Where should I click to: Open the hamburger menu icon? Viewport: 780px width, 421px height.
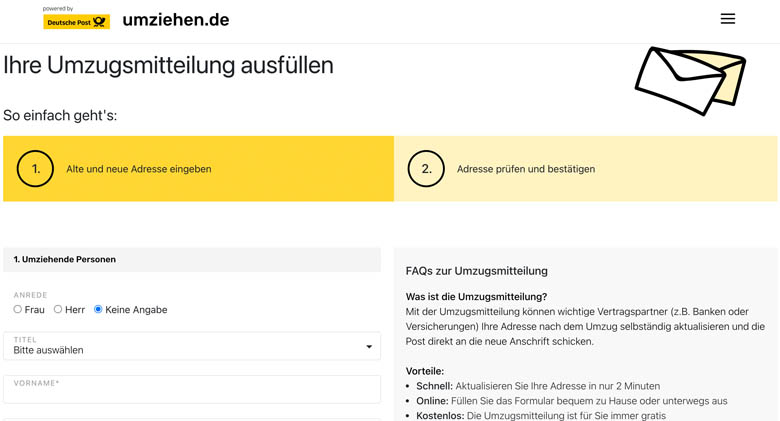[x=727, y=19]
